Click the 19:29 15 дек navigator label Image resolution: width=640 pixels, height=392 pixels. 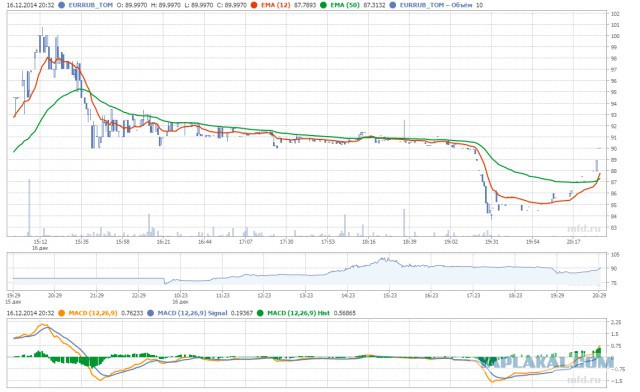[x=13, y=298]
